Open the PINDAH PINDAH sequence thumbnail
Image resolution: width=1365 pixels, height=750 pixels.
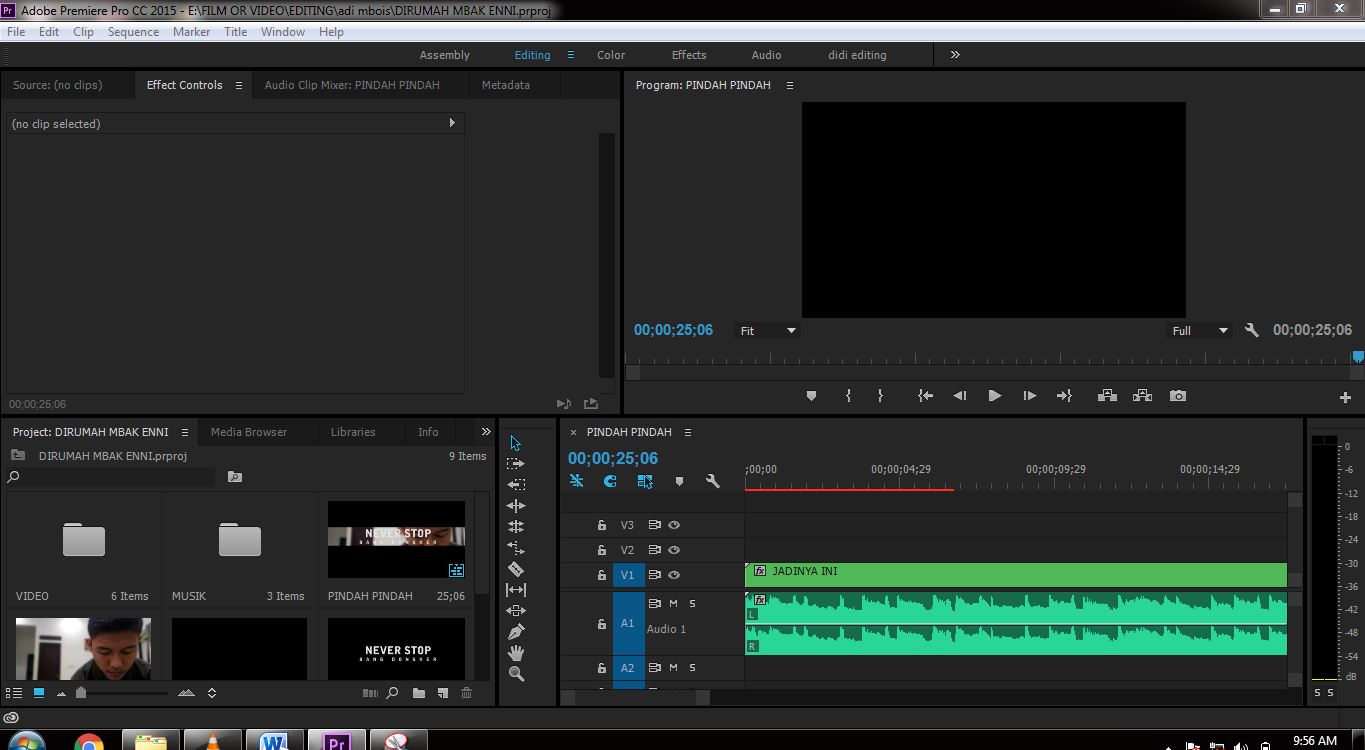click(x=395, y=540)
